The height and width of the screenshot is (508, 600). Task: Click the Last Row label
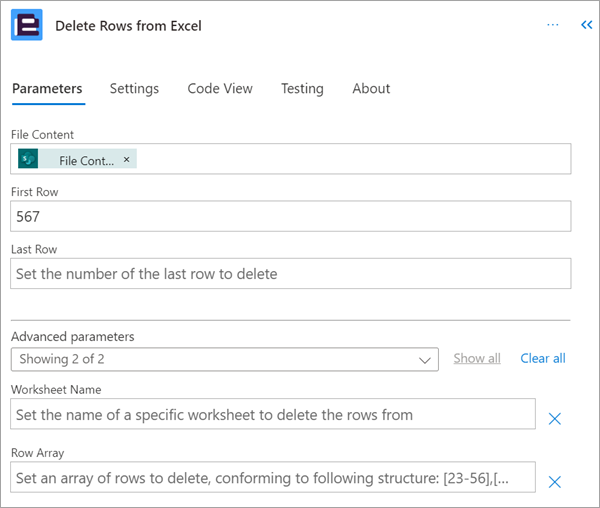(34, 249)
